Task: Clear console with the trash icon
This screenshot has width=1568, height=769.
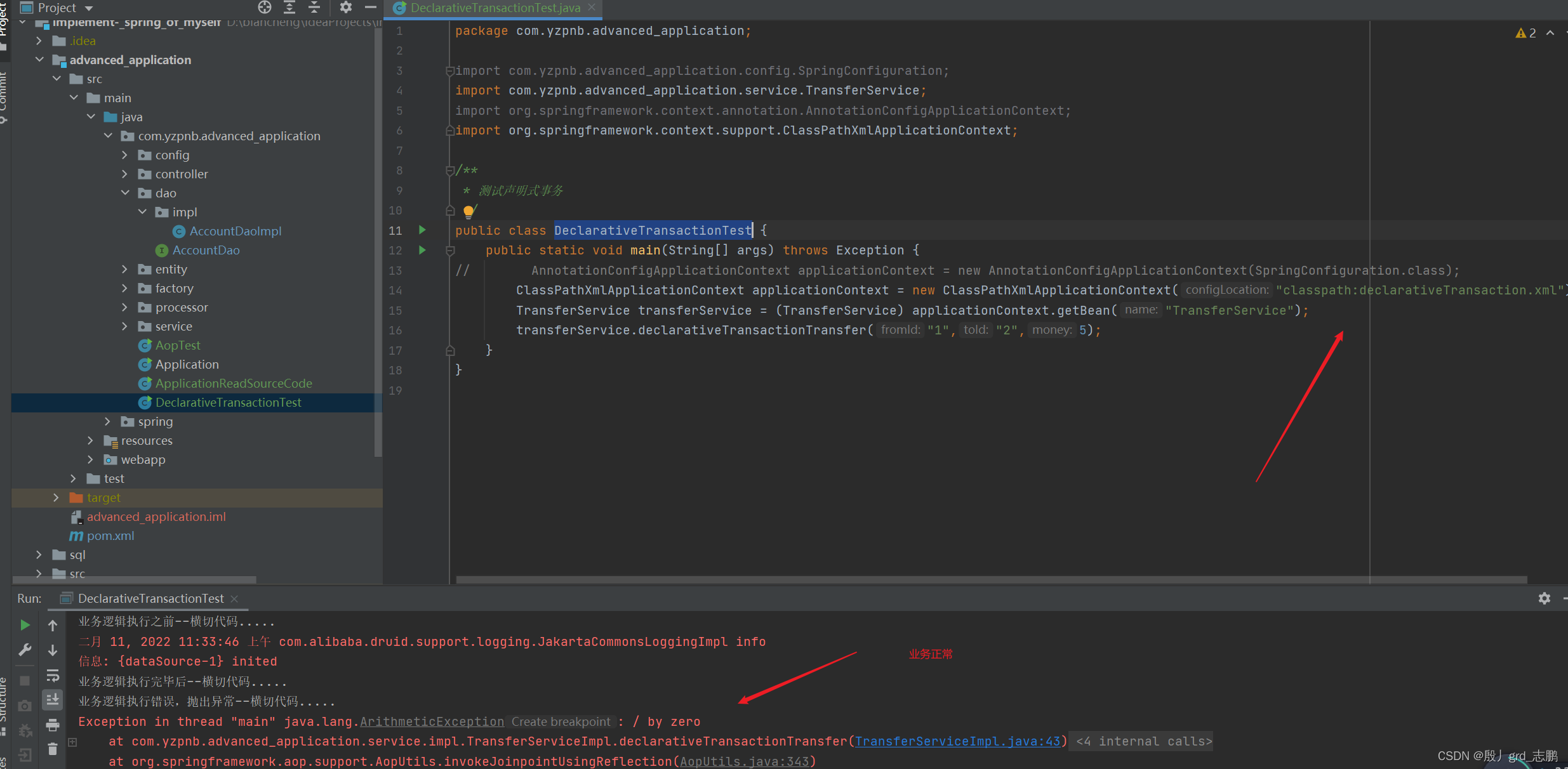Action: (53, 749)
